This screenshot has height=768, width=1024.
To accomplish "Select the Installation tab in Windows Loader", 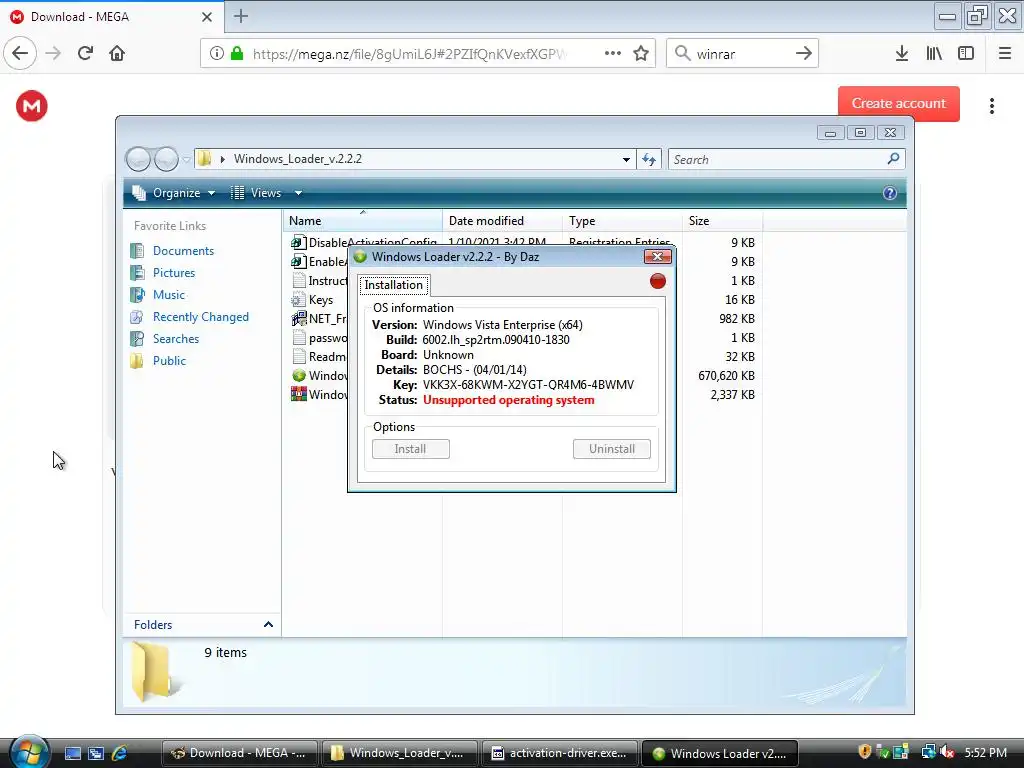I will pyautogui.click(x=394, y=285).
